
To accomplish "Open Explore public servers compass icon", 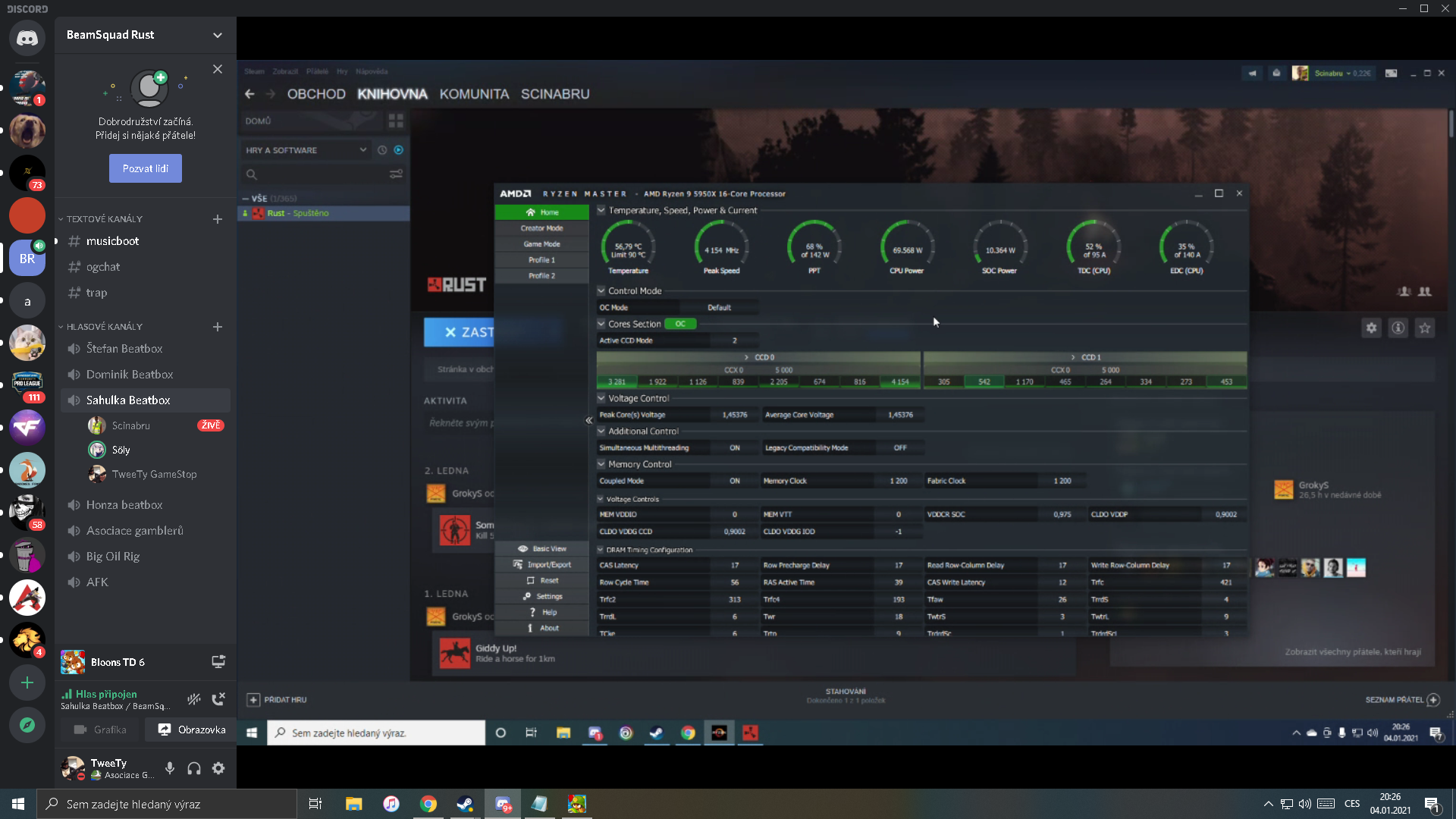I will point(27,725).
